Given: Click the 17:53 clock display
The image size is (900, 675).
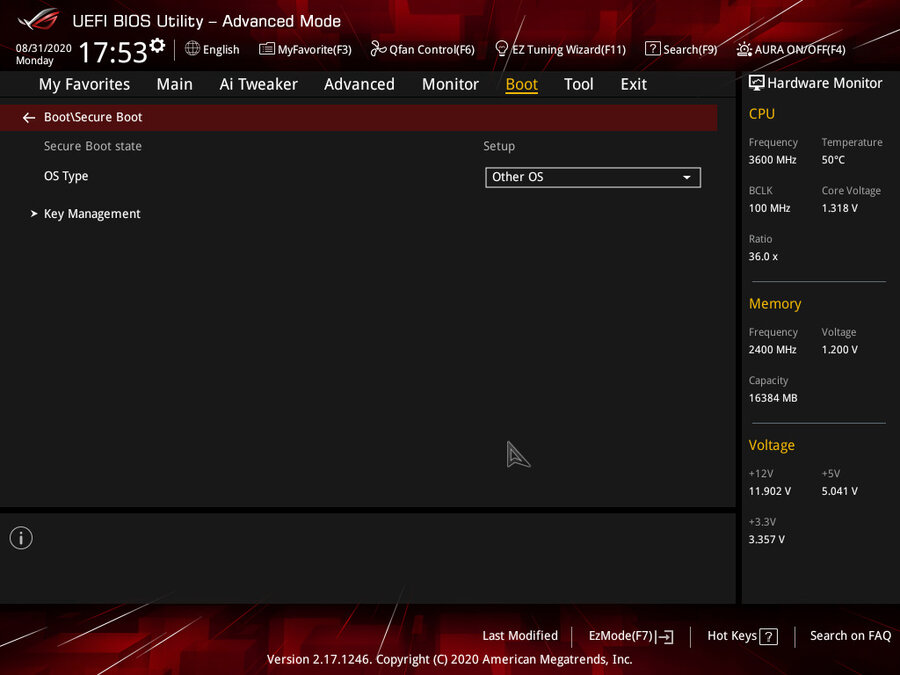Looking at the screenshot, I should (x=113, y=52).
